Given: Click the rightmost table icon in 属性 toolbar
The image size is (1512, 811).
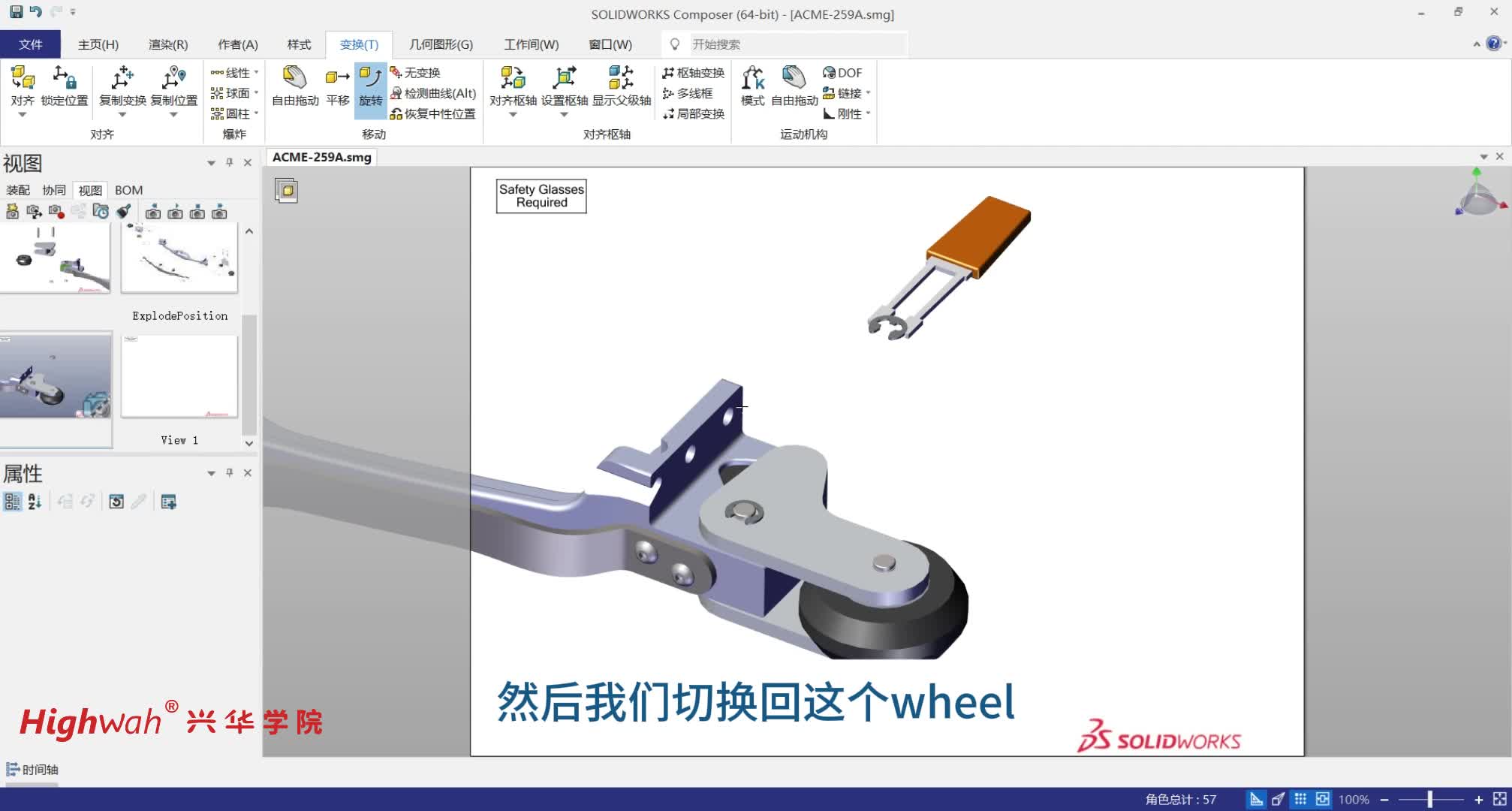Looking at the screenshot, I should coord(168,502).
